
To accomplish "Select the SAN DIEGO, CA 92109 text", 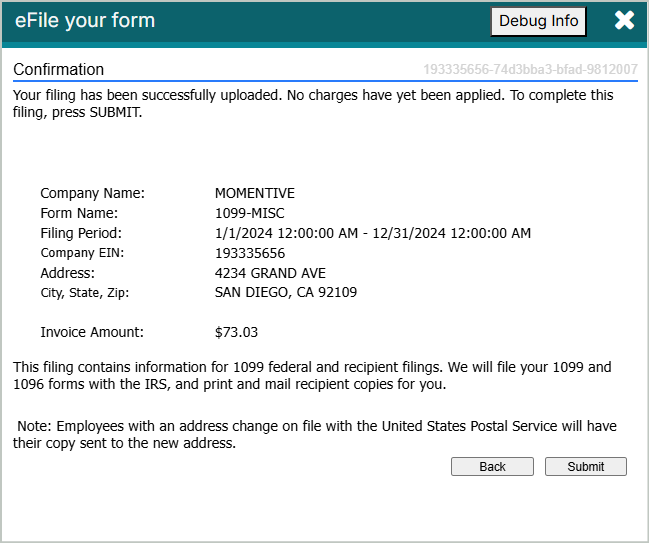I will point(286,293).
